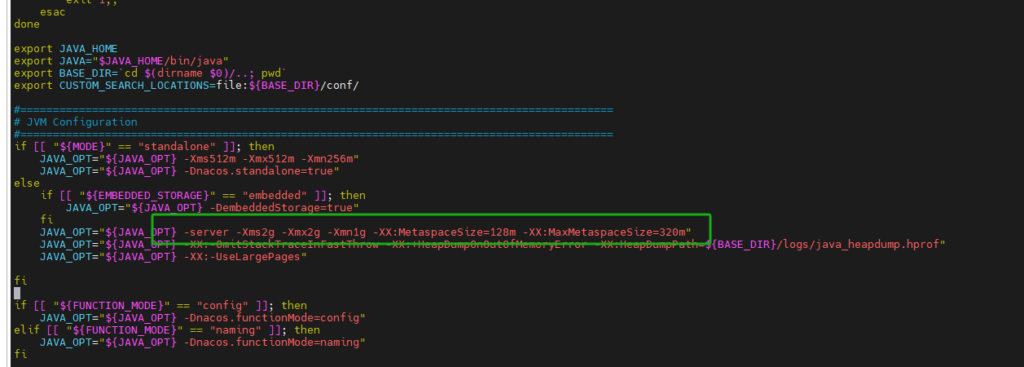Click -XX:MetaspaceSize=128m text
The height and width of the screenshot is (367, 1024).
coord(444,232)
